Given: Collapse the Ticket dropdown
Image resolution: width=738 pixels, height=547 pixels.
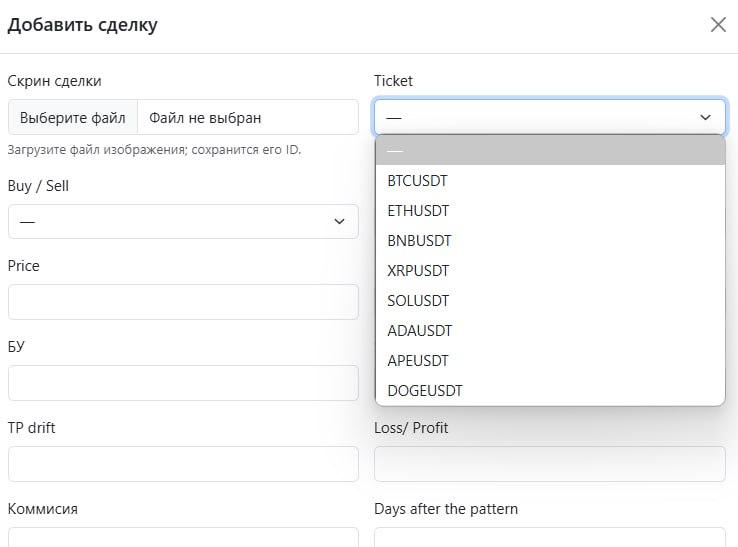Looking at the screenshot, I should coord(549,117).
